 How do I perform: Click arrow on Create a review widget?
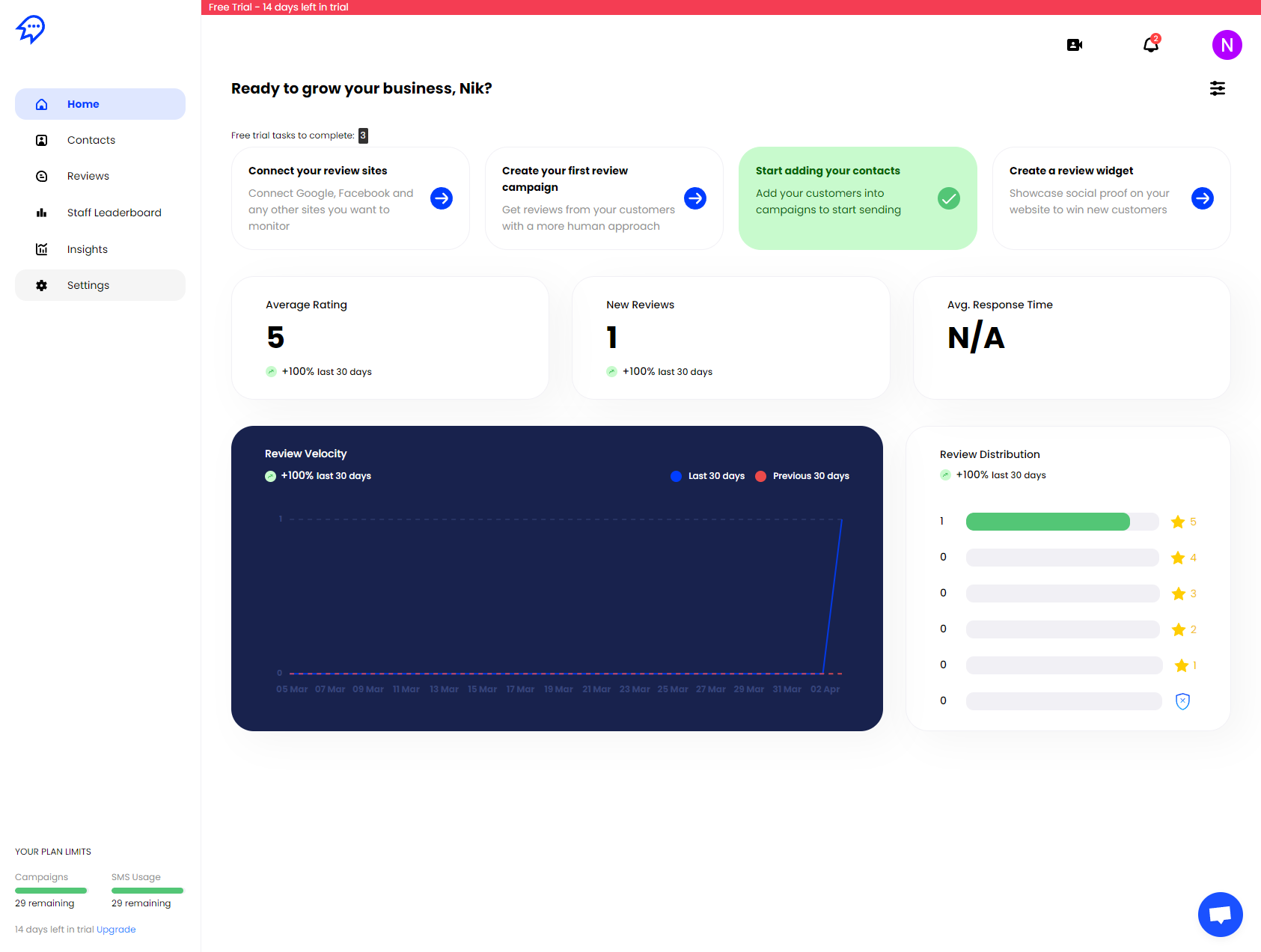[x=1203, y=198]
